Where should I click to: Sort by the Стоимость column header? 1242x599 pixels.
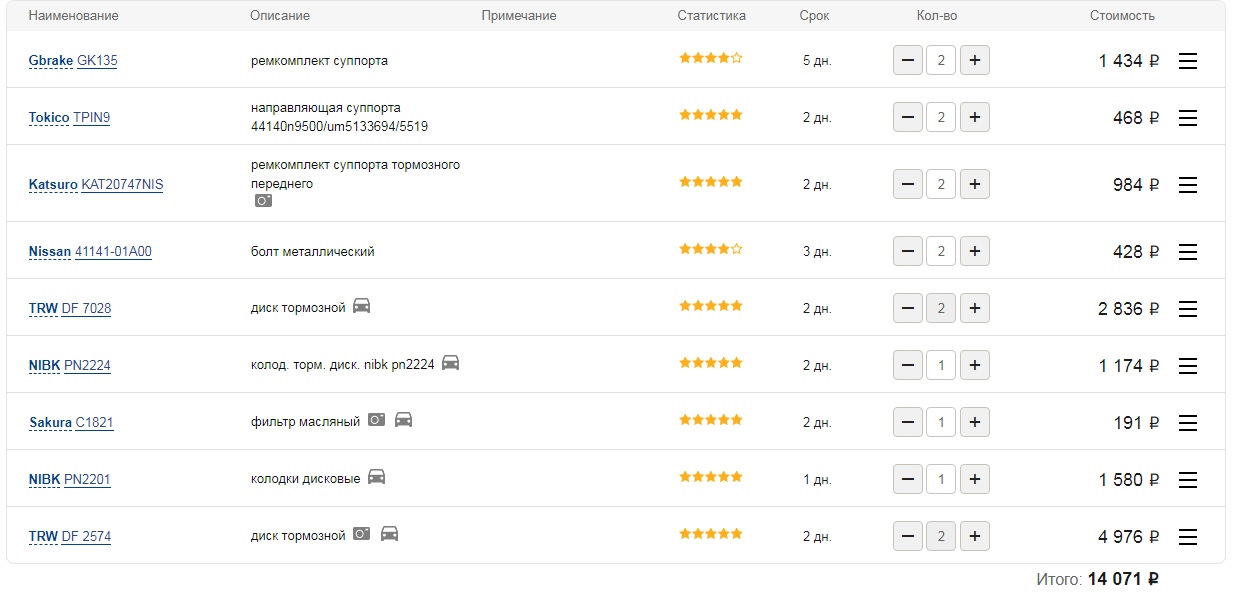tap(1122, 16)
